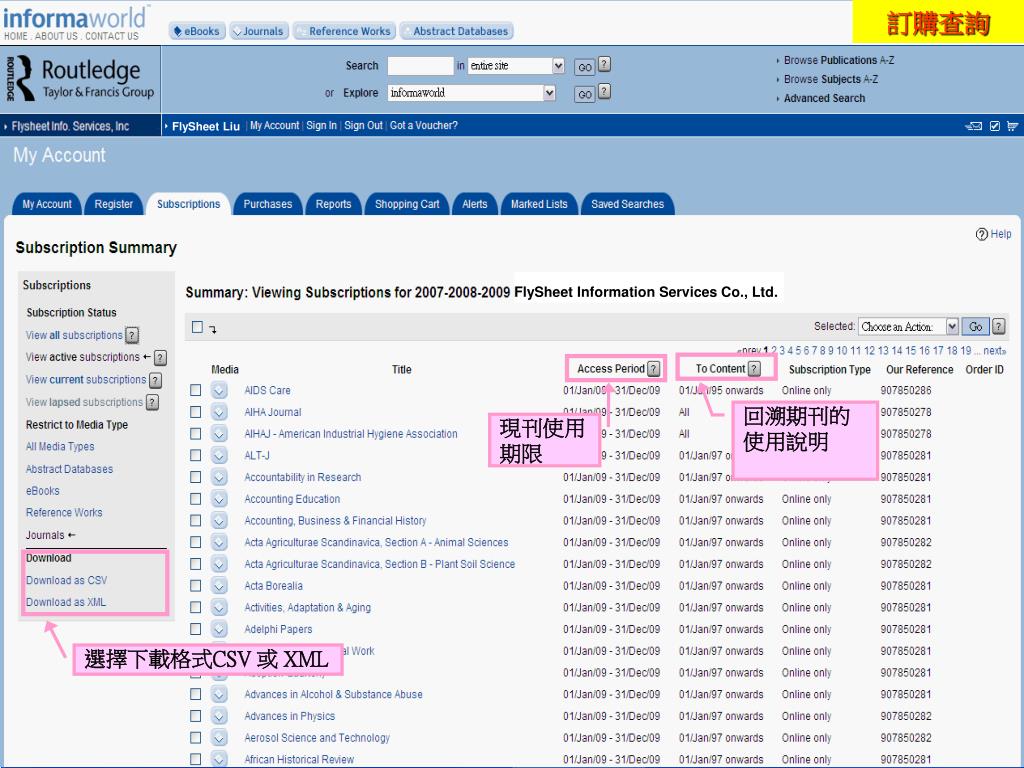Viewport: 1024px width, 768px height.
Task: Click inside the Search text field
Action: (421, 66)
